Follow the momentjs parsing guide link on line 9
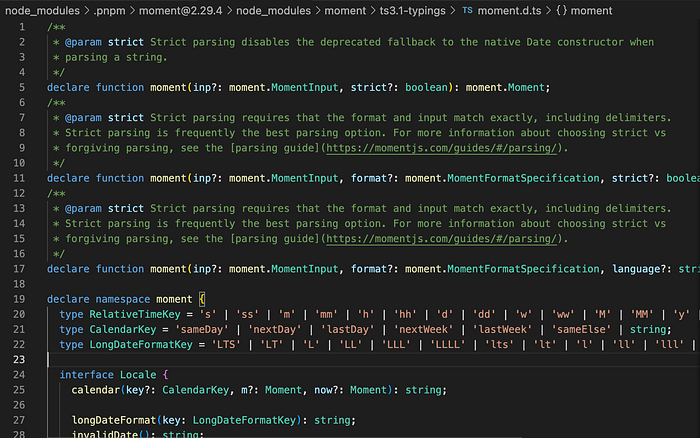This screenshot has width=700, height=438. [x=442, y=148]
